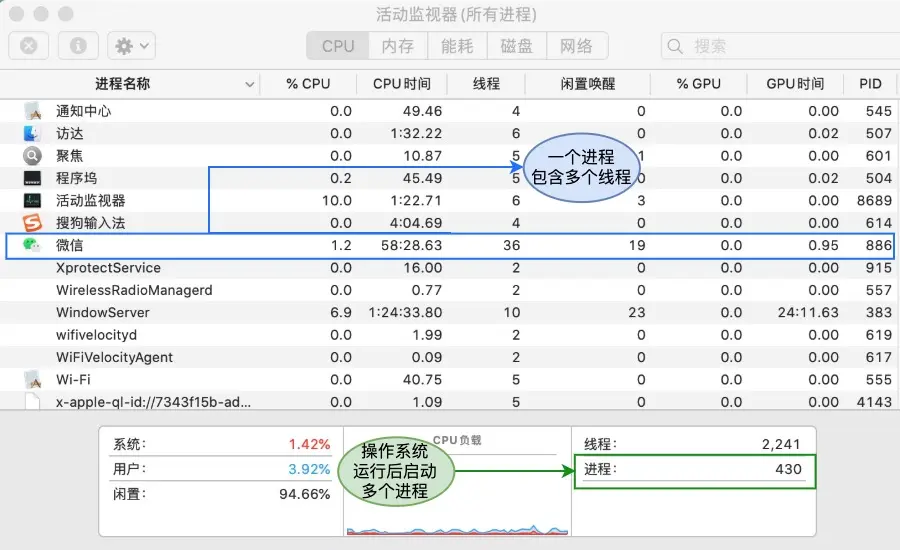The height and width of the screenshot is (550, 900).
Task: Click 闲置 percentage 94.66%
Action: tap(305, 494)
